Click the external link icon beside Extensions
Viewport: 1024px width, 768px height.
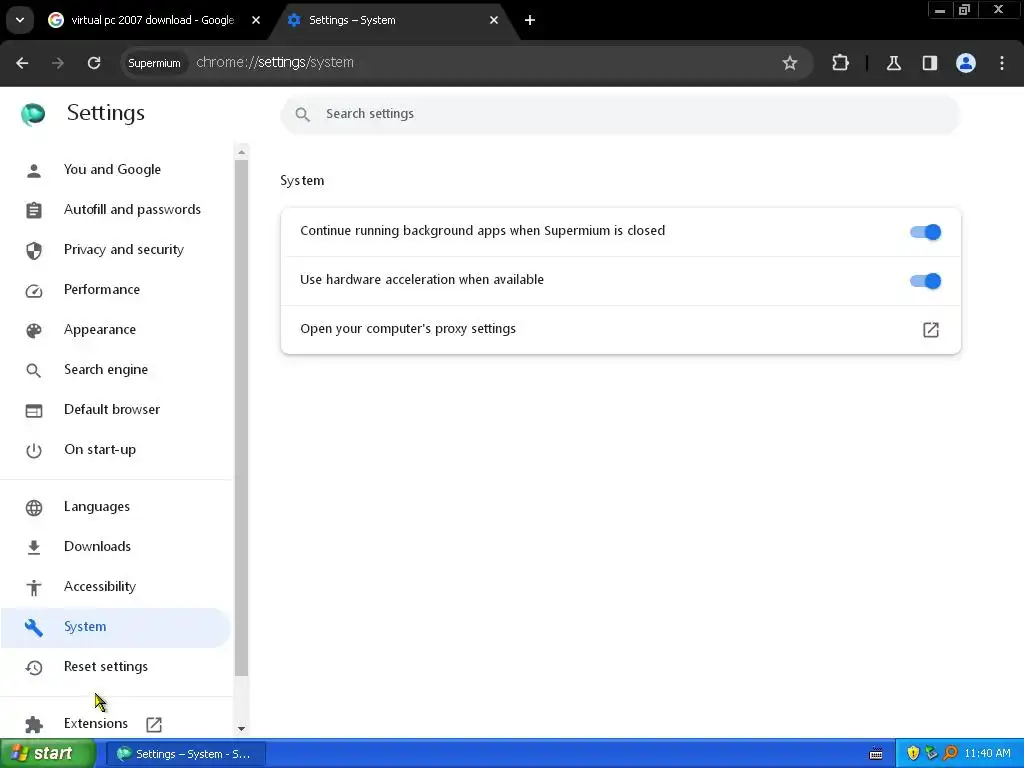point(154,724)
